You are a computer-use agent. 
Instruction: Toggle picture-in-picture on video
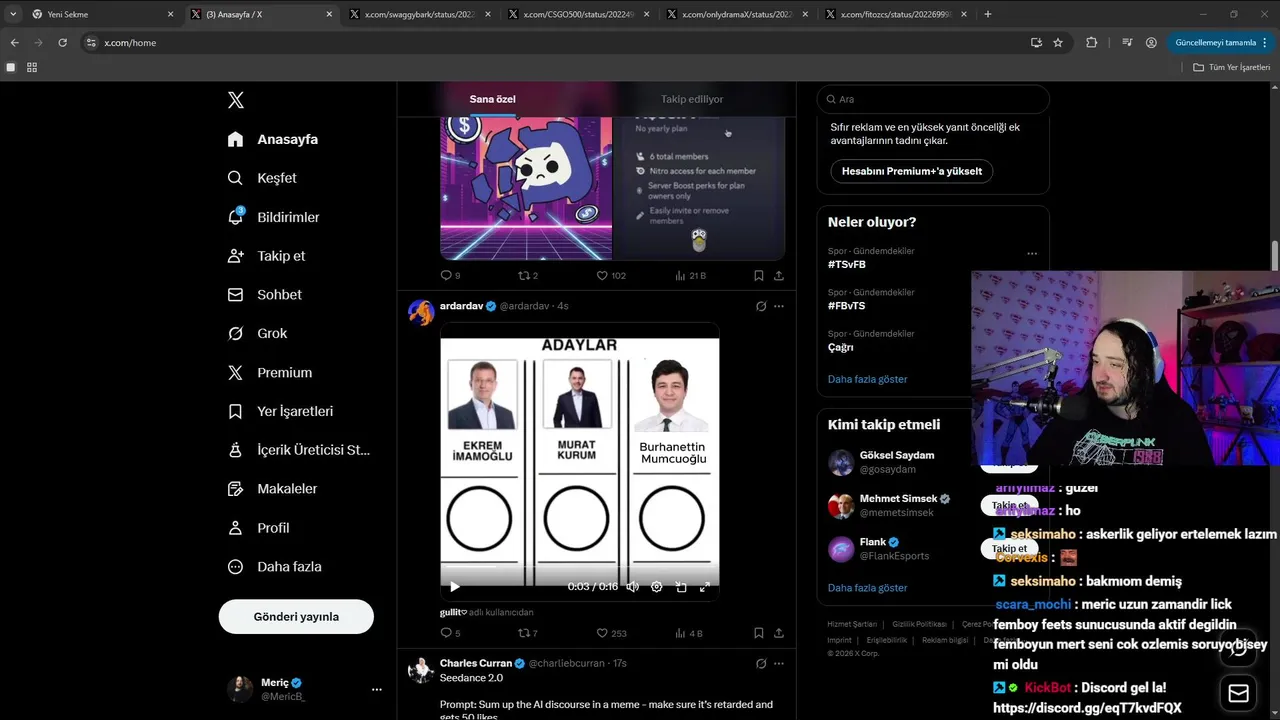(x=681, y=587)
